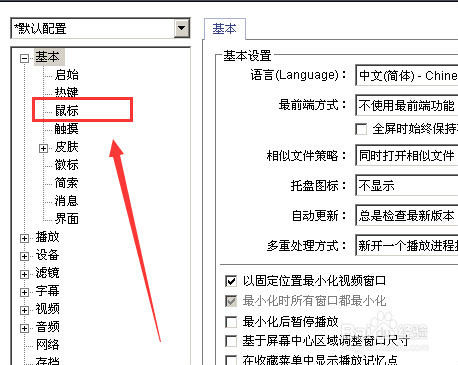Select 滤镜 category in tree
458x365 pixels.
coord(48,273)
